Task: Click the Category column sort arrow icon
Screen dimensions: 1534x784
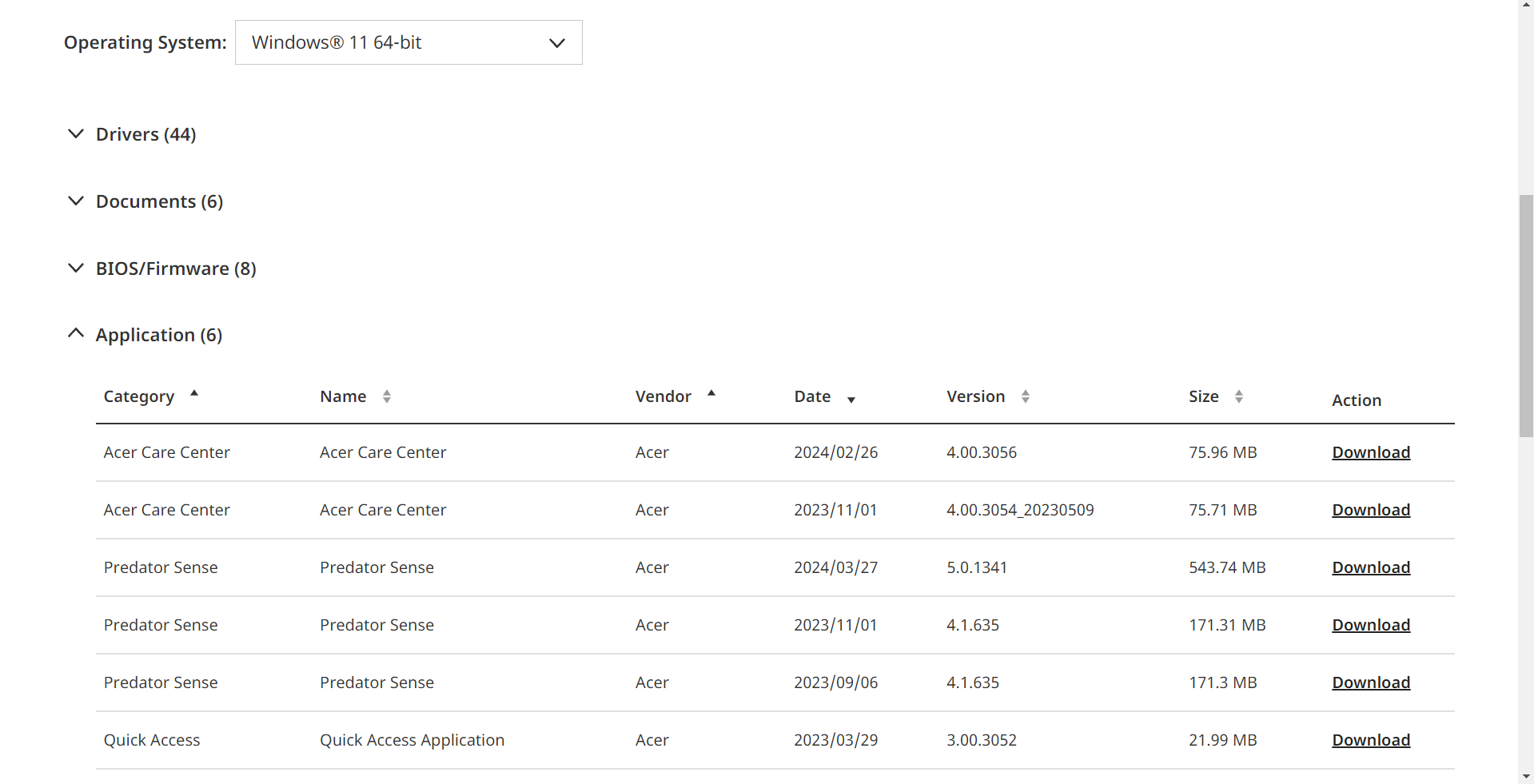Action: click(194, 393)
